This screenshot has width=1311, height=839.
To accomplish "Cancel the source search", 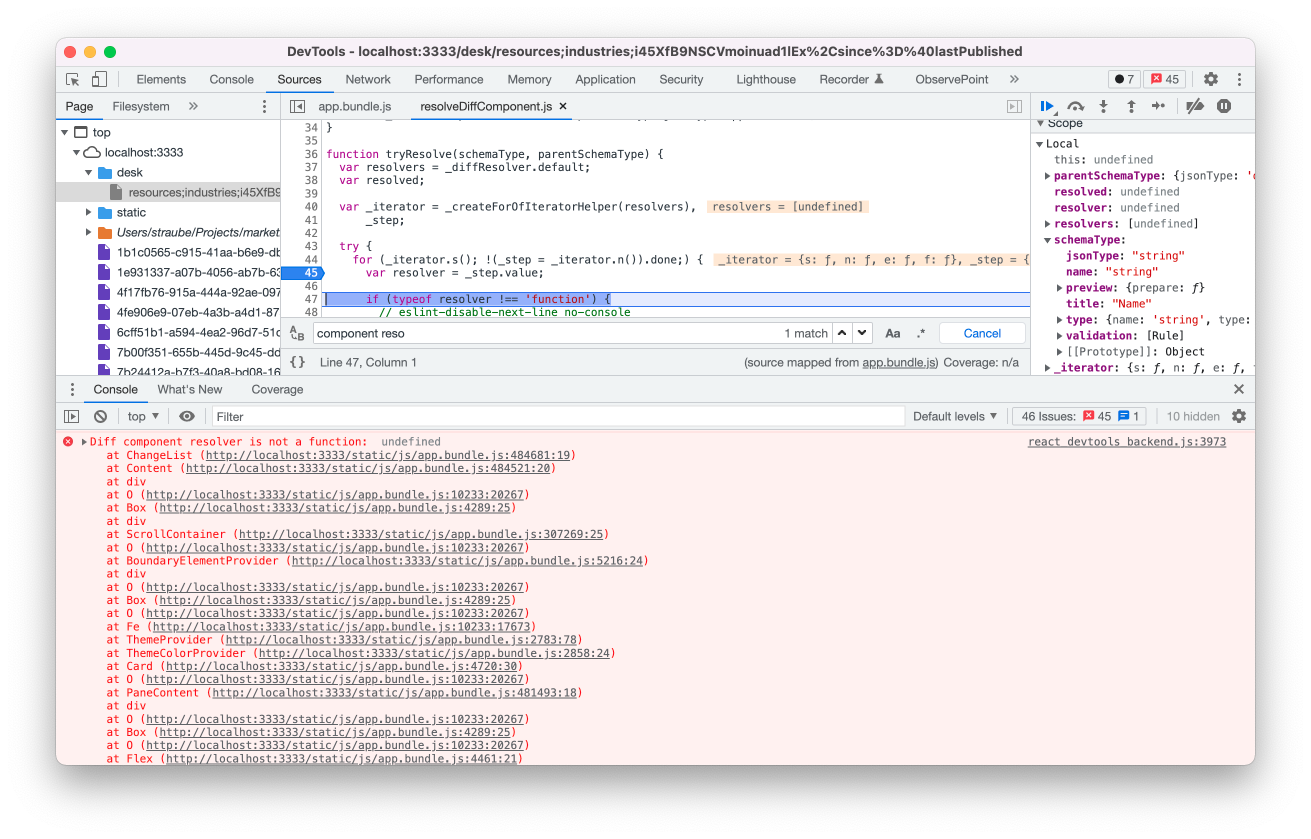I will coord(982,333).
